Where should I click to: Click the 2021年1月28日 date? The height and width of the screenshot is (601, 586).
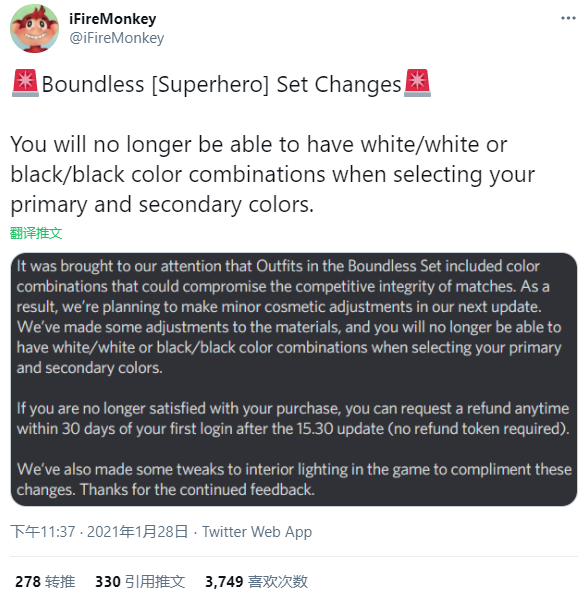tap(138, 531)
